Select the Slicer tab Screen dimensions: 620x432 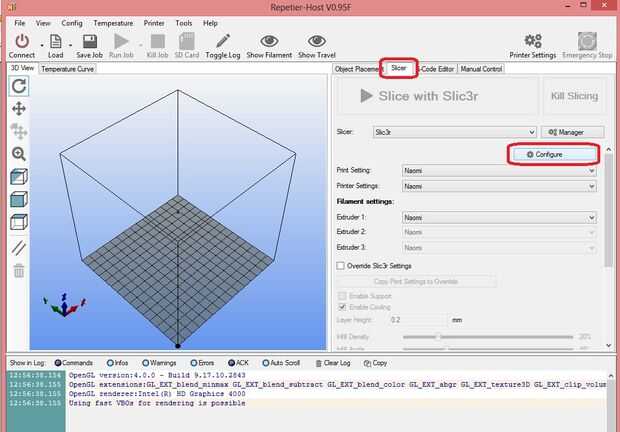399,68
